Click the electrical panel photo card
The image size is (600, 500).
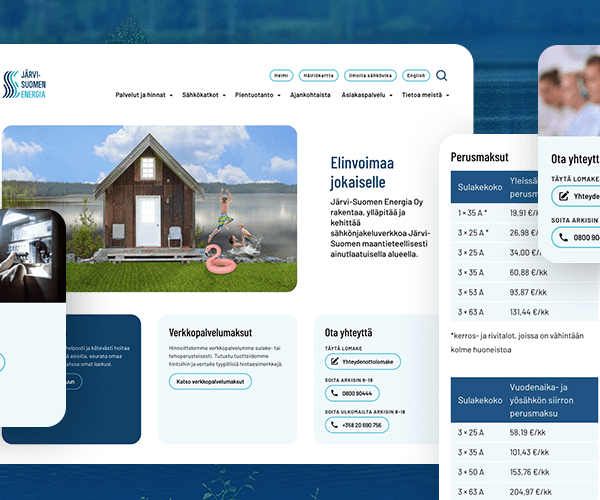point(33,256)
